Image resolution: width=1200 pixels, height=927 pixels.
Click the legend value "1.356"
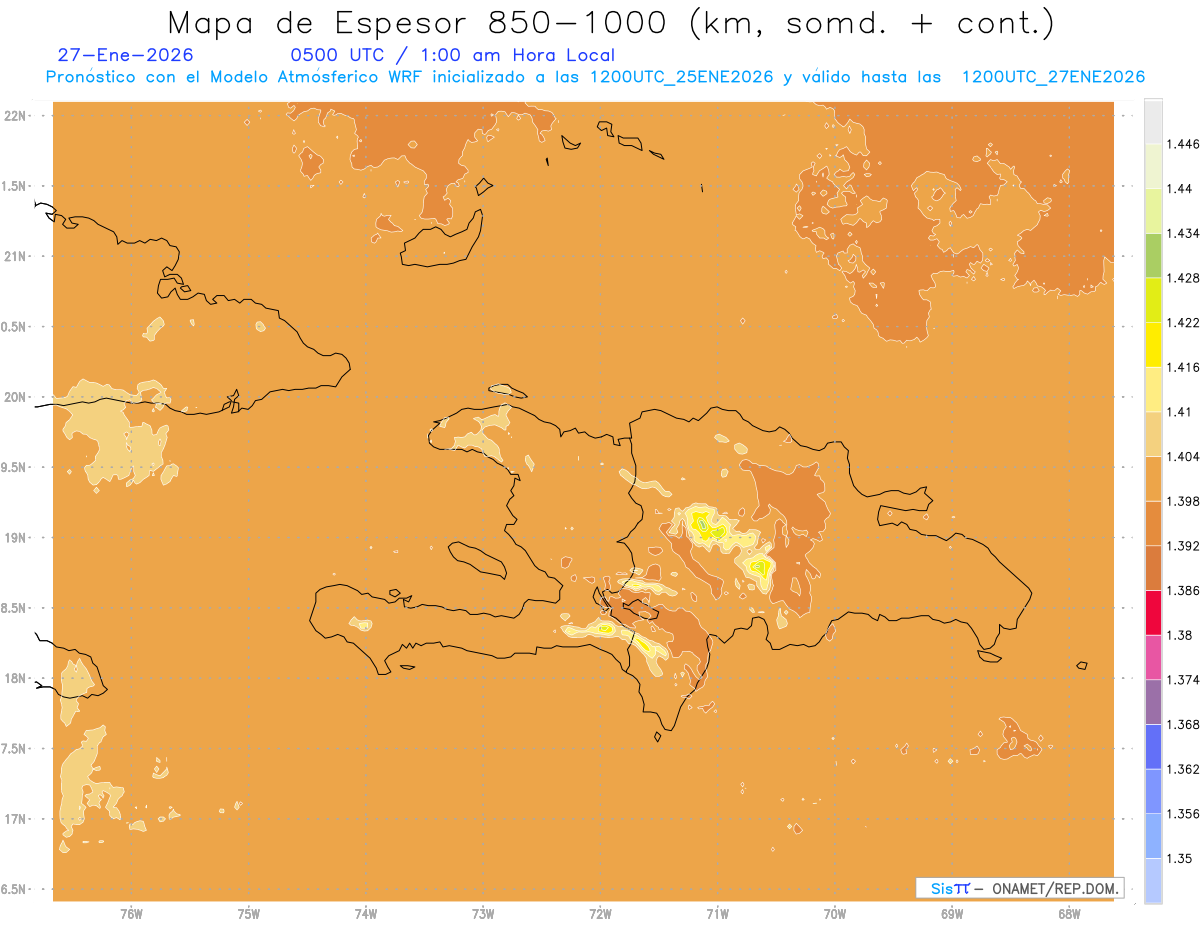[1184, 814]
